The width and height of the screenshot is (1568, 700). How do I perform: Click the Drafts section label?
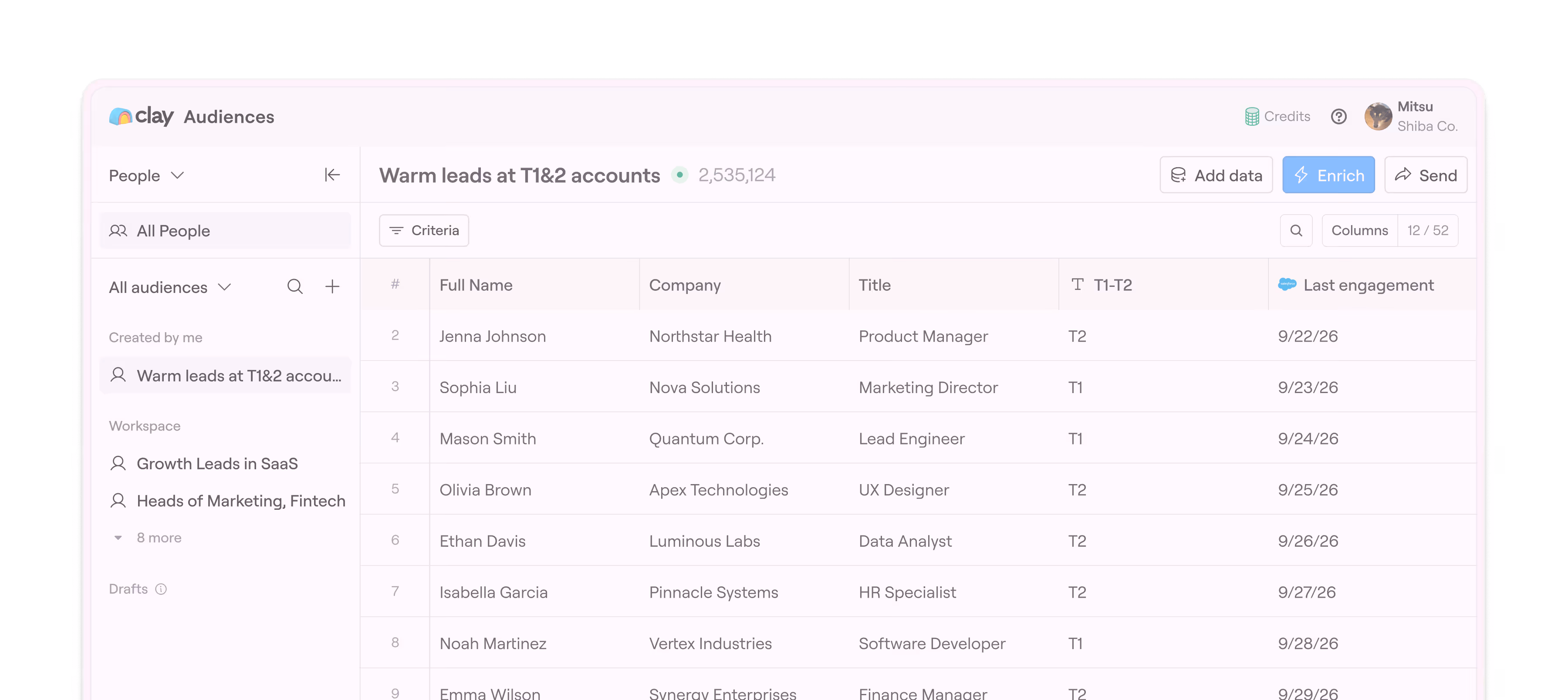(x=128, y=589)
